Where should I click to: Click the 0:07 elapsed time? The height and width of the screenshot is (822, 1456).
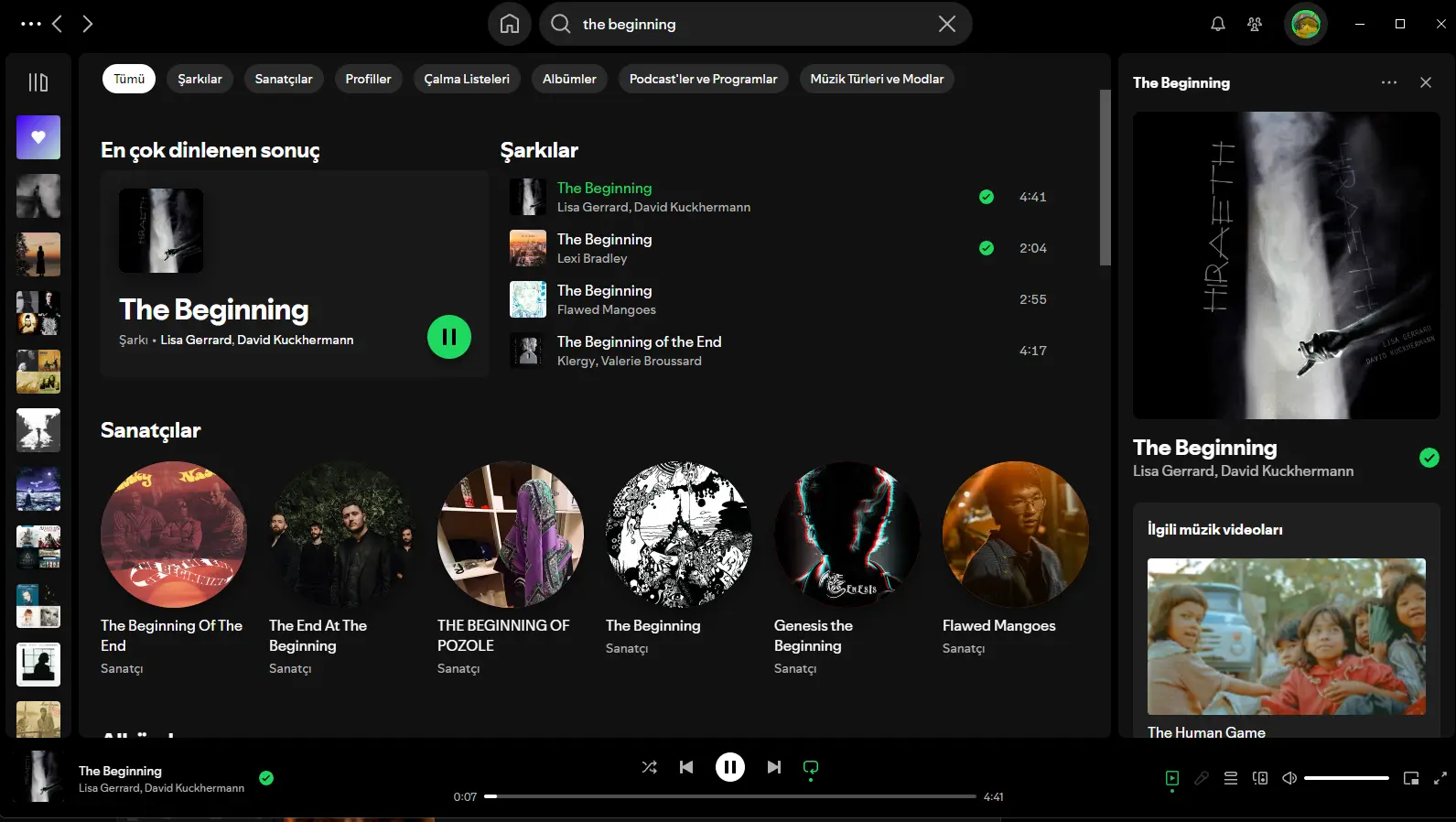click(465, 796)
